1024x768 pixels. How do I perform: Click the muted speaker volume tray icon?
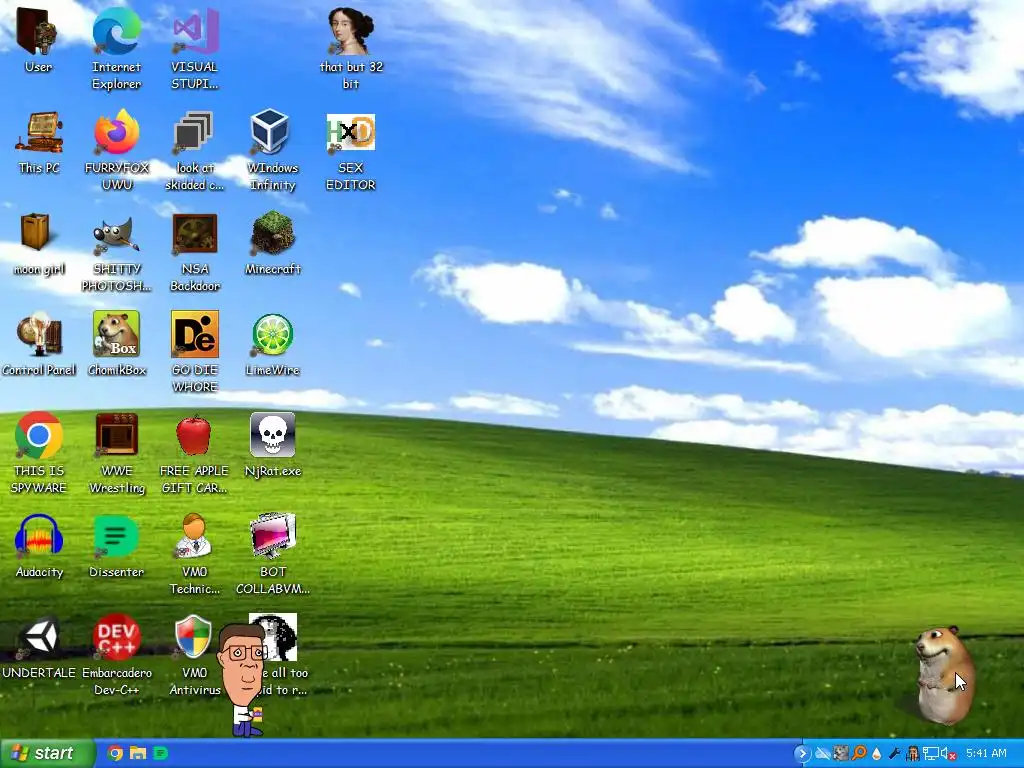pyautogui.click(x=948, y=754)
